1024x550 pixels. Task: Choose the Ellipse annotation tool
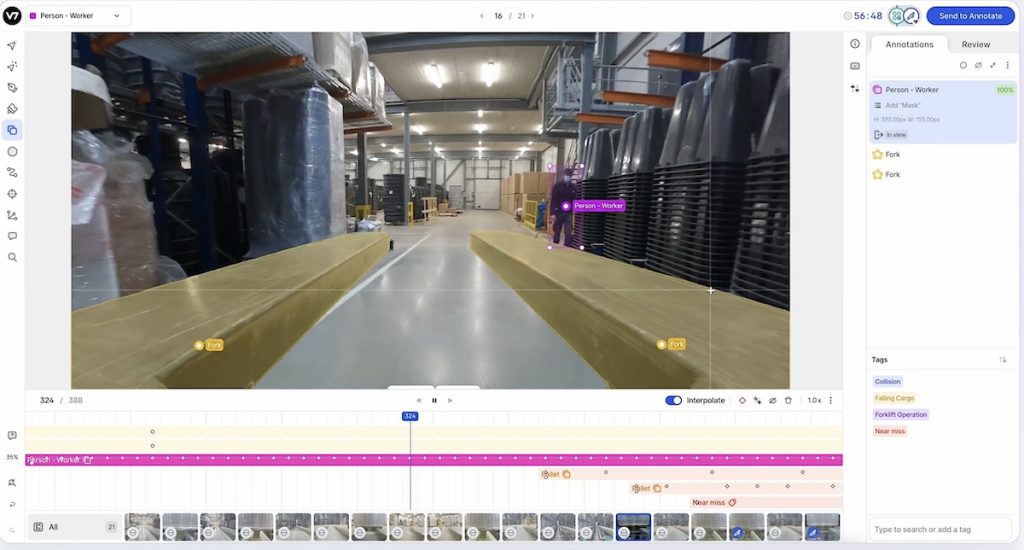12,151
